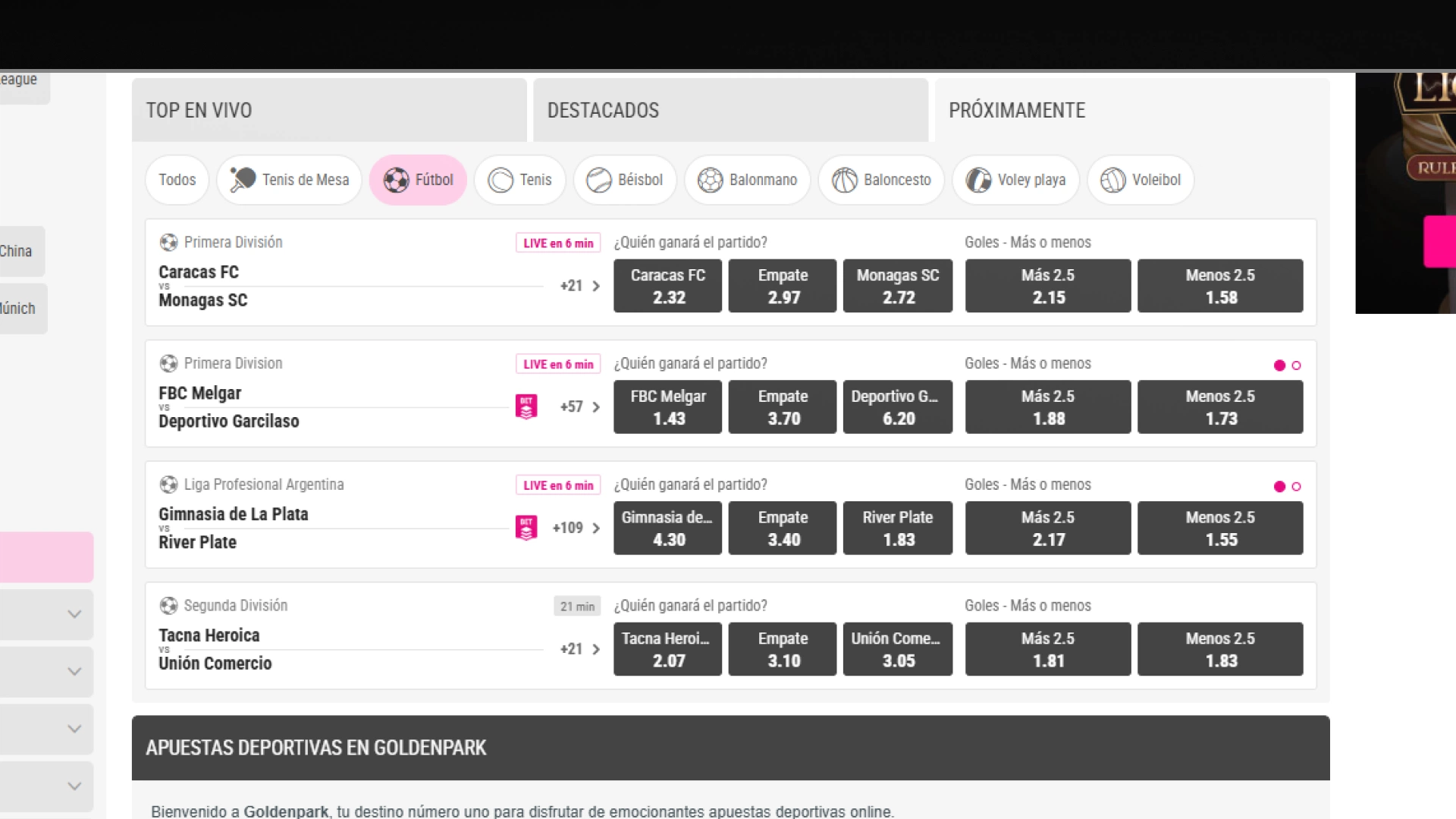Viewport: 1456px width, 819px height.
Task: Bet on Tacna Heroica at 2.07
Action: [x=667, y=649]
